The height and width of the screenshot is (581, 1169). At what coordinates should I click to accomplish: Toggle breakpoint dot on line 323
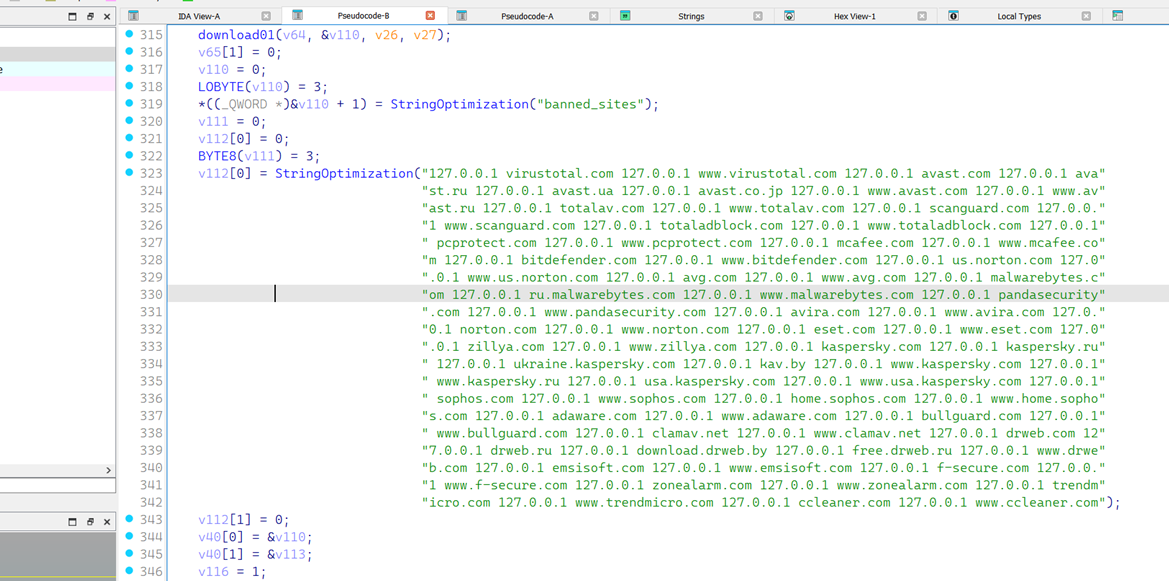coord(129,173)
